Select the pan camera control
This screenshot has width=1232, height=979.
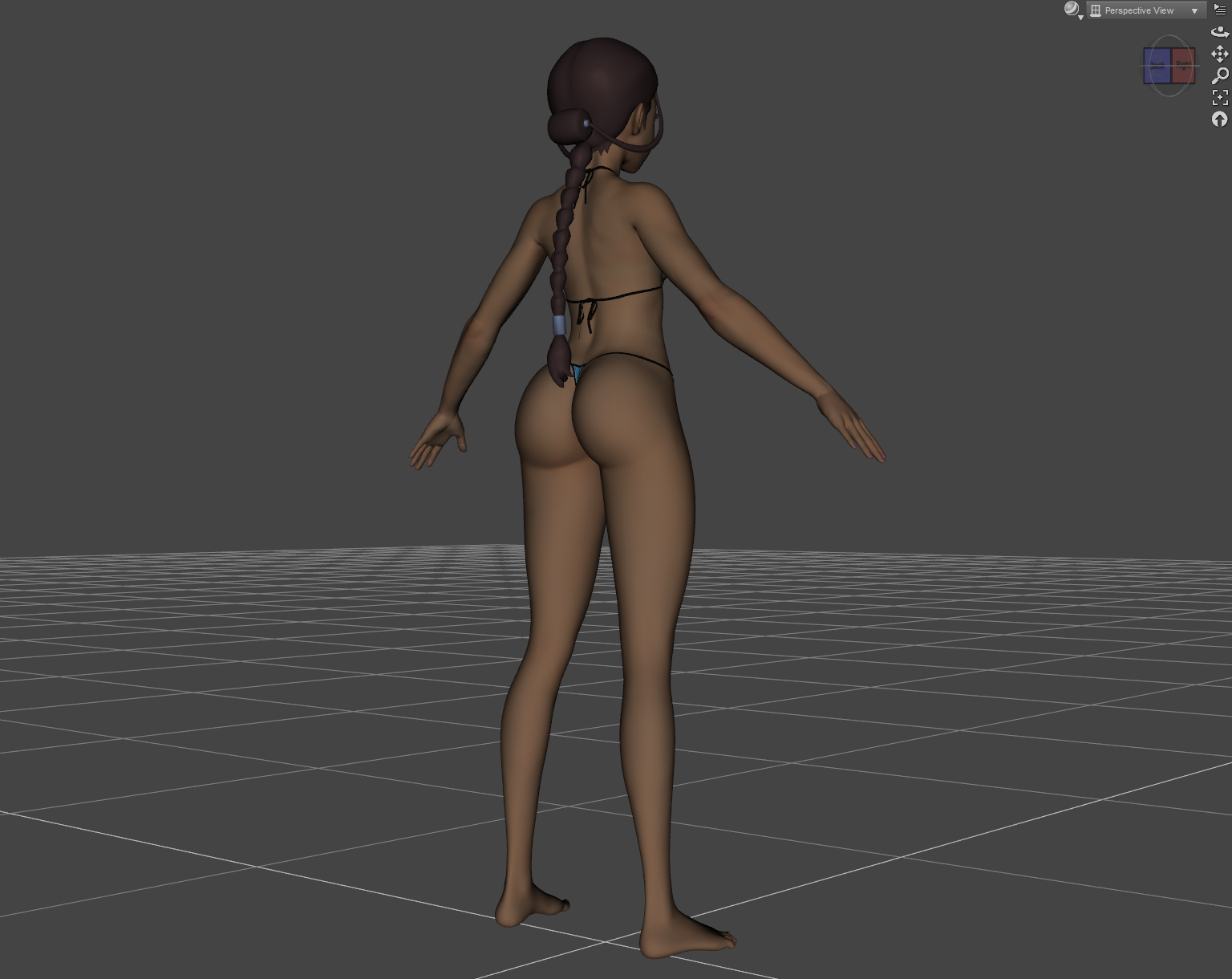(1220, 54)
